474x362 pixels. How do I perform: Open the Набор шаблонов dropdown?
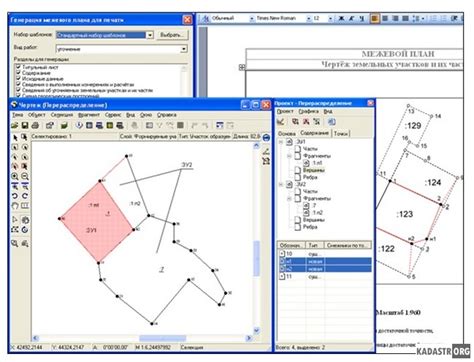coord(150,35)
